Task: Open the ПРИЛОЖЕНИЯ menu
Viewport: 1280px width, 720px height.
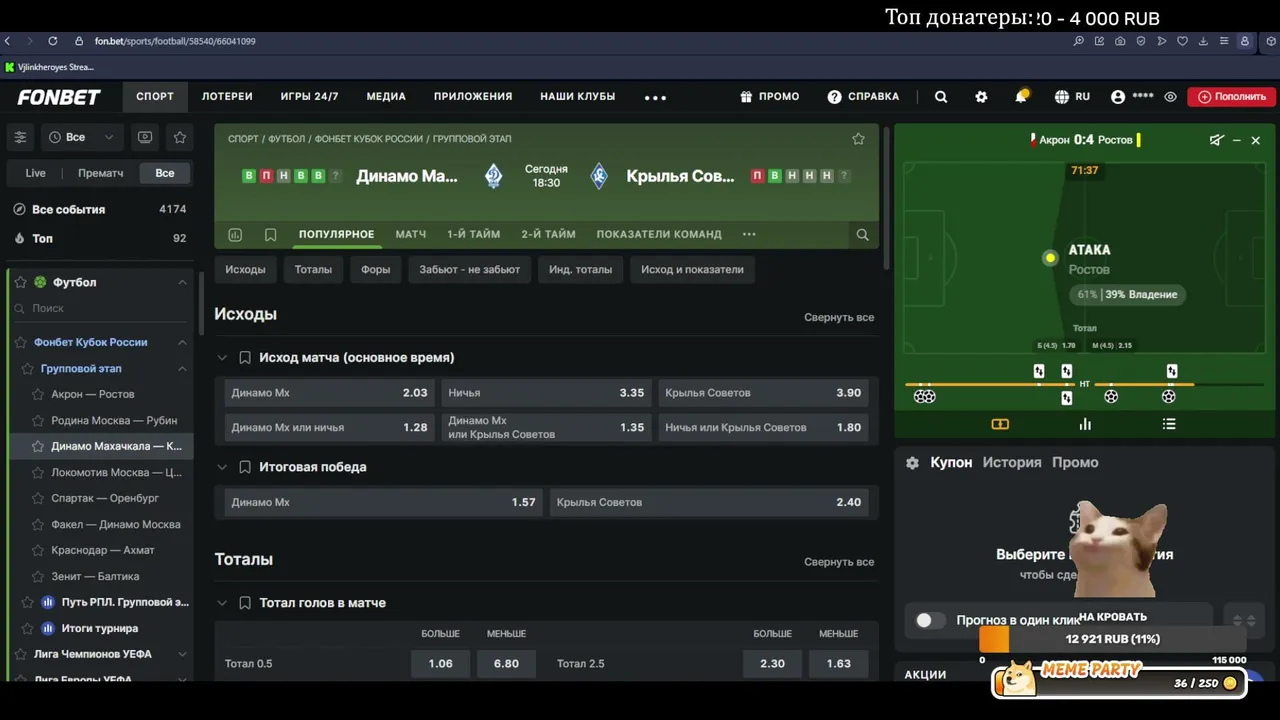Action: coord(473,97)
